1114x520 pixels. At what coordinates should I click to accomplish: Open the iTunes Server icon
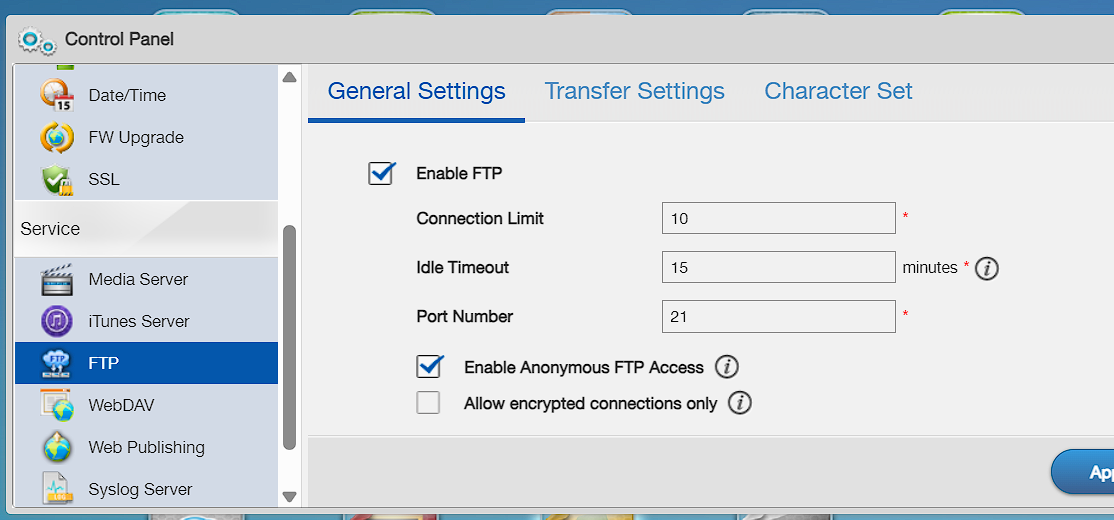point(57,321)
